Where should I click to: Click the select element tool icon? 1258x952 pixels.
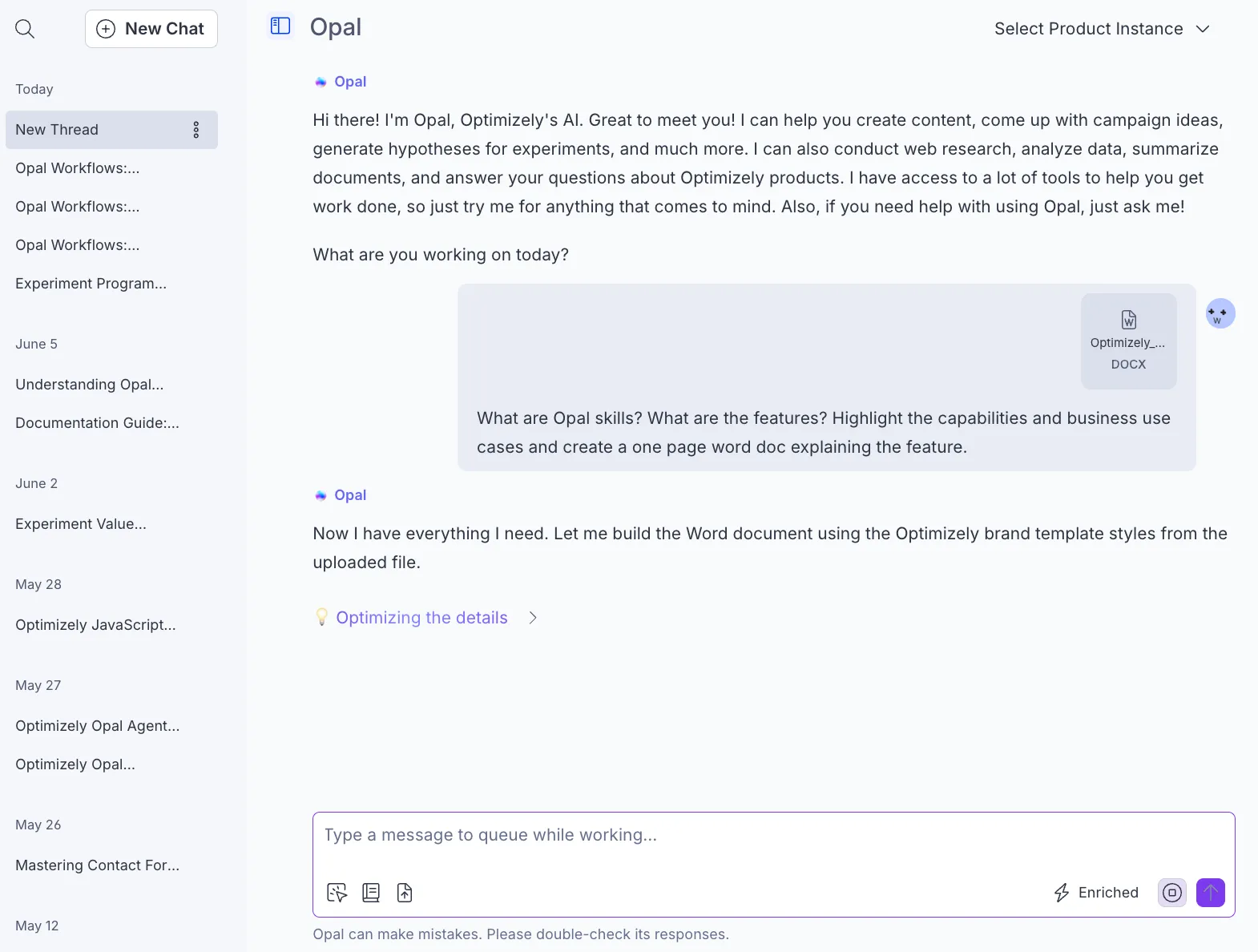(x=337, y=893)
